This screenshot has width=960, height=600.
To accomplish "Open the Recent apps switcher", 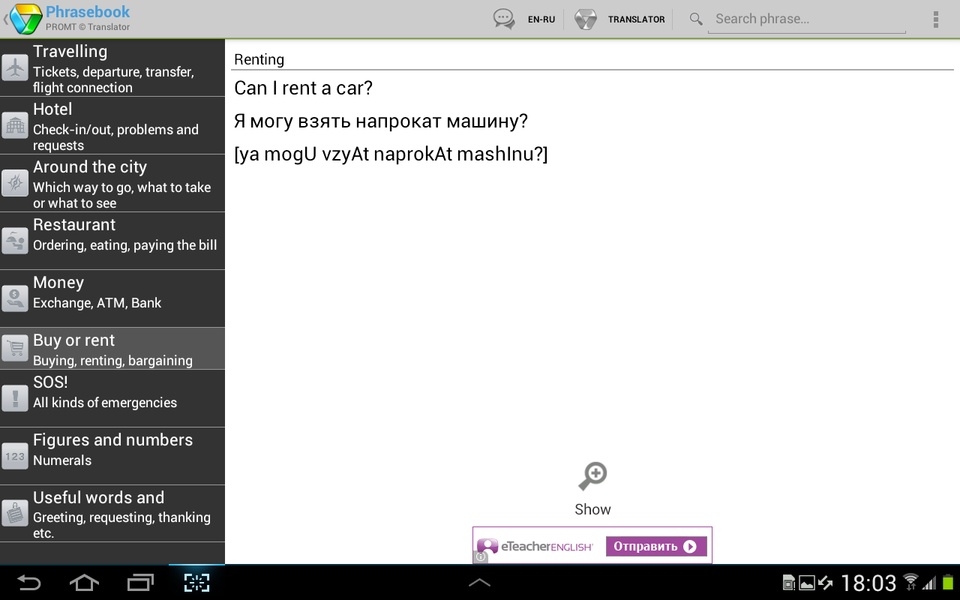I will click(x=140, y=582).
